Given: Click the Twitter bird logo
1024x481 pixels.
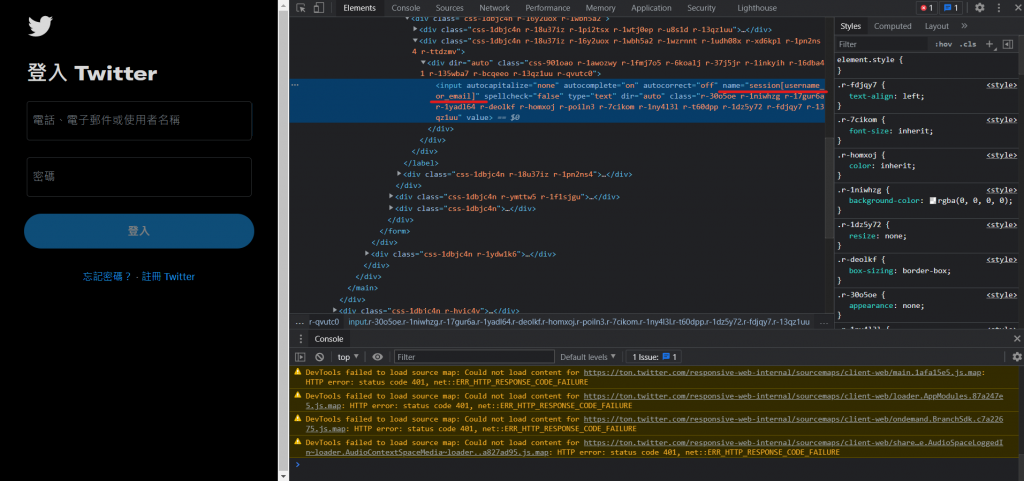Looking at the screenshot, I should point(40,26).
